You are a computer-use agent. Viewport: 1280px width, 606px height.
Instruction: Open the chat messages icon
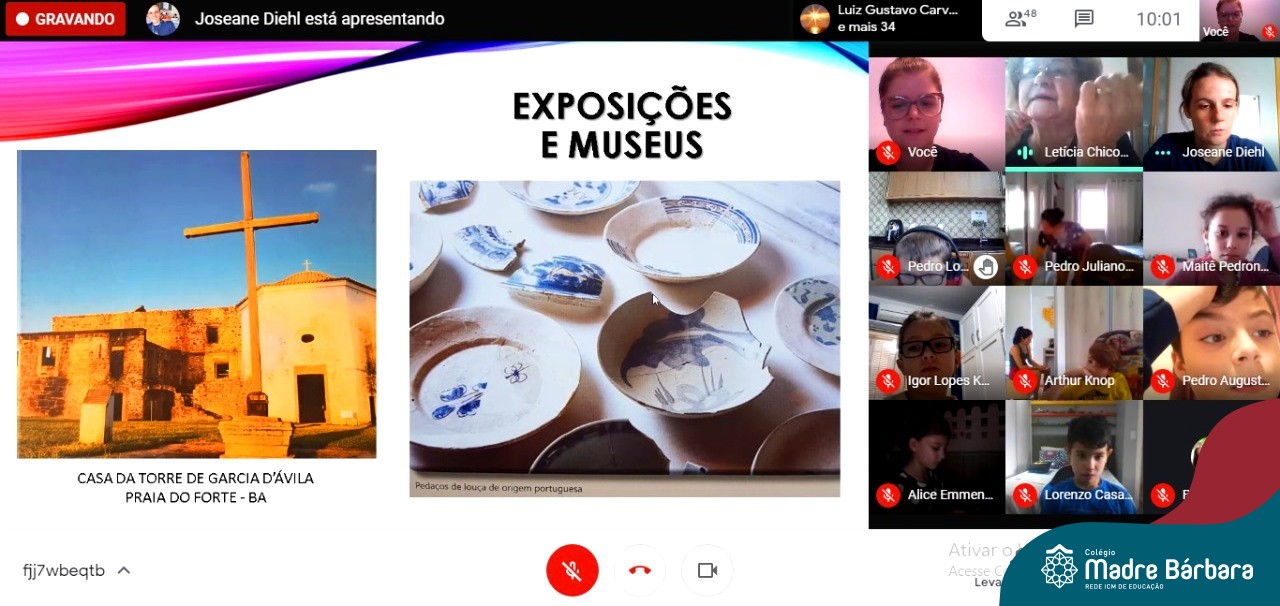pos(1084,19)
